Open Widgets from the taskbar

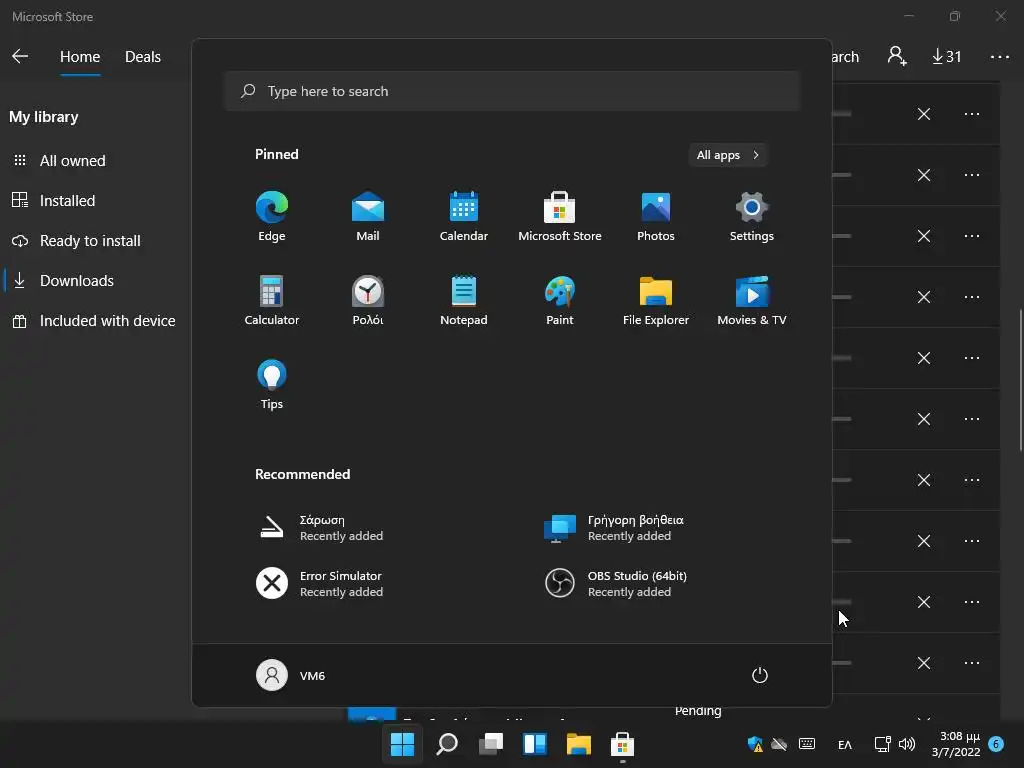tap(534, 744)
